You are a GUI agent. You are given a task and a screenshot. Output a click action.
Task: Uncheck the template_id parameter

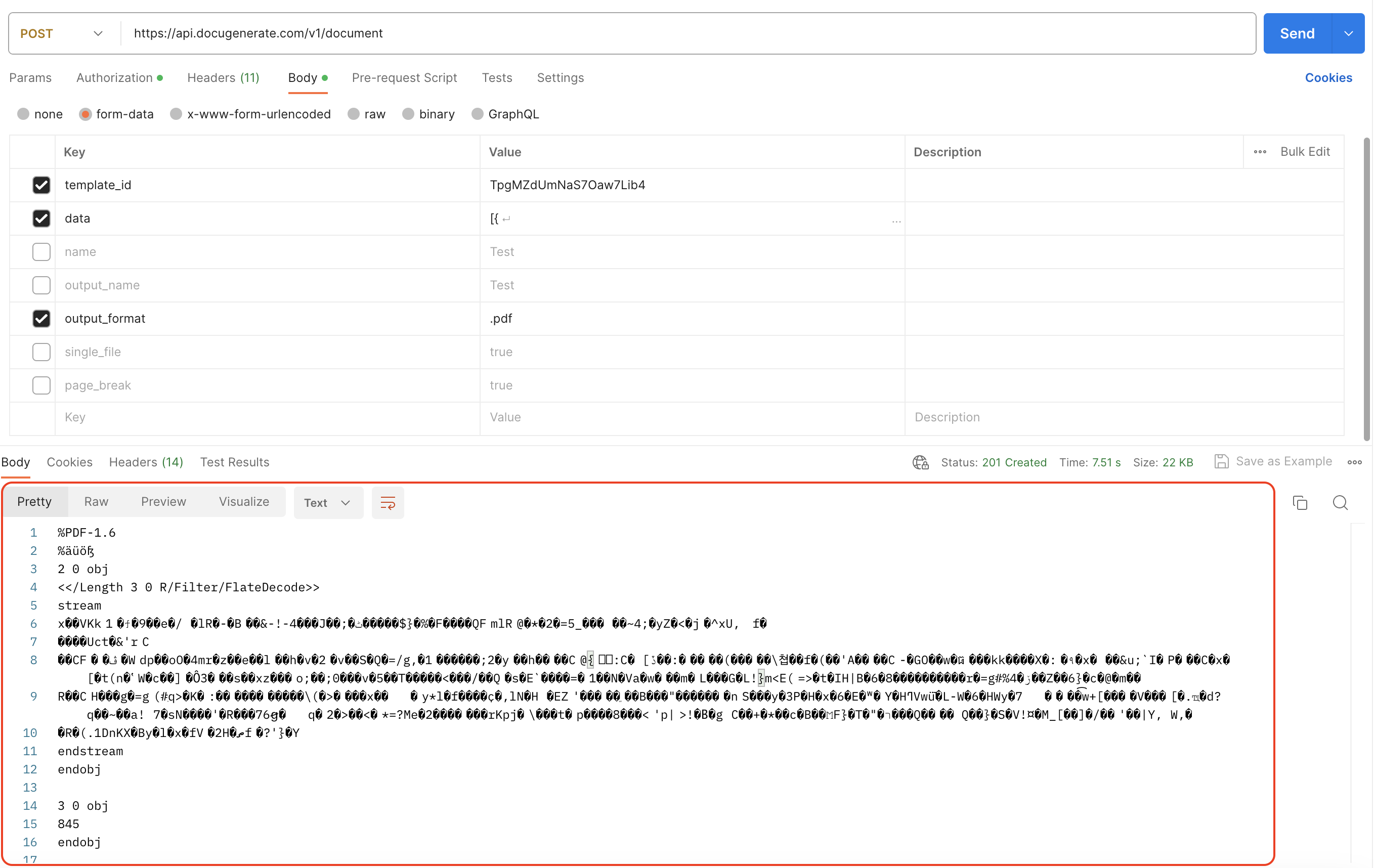[x=41, y=185]
